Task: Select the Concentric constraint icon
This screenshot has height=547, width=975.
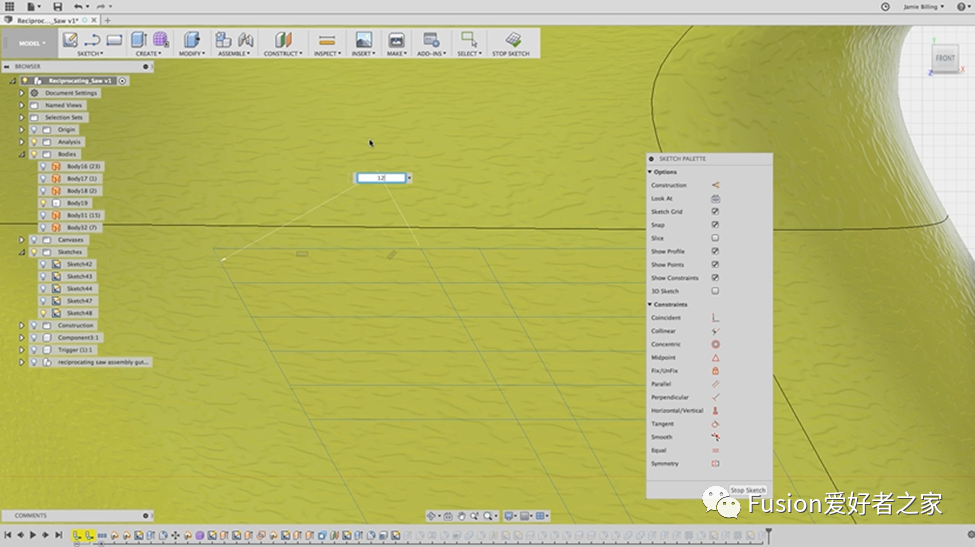Action: pyautogui.click(x=716, y=344)
